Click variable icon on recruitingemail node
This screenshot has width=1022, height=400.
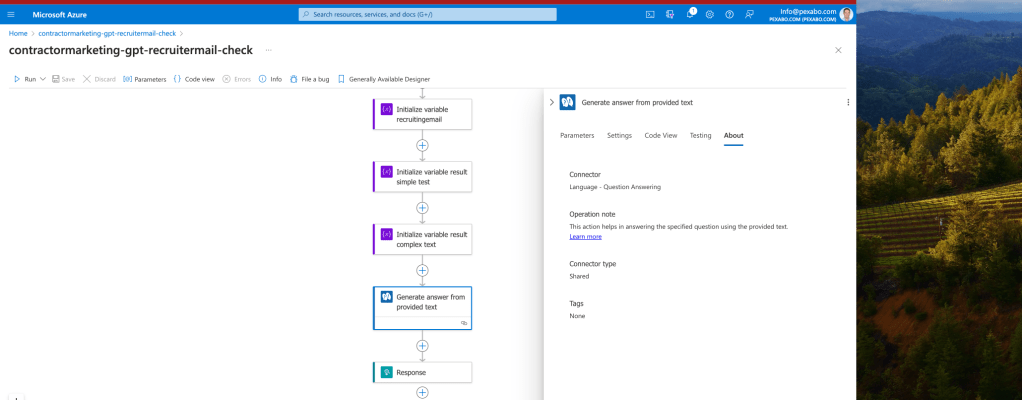pyautogui.click(x=387, y=109)
